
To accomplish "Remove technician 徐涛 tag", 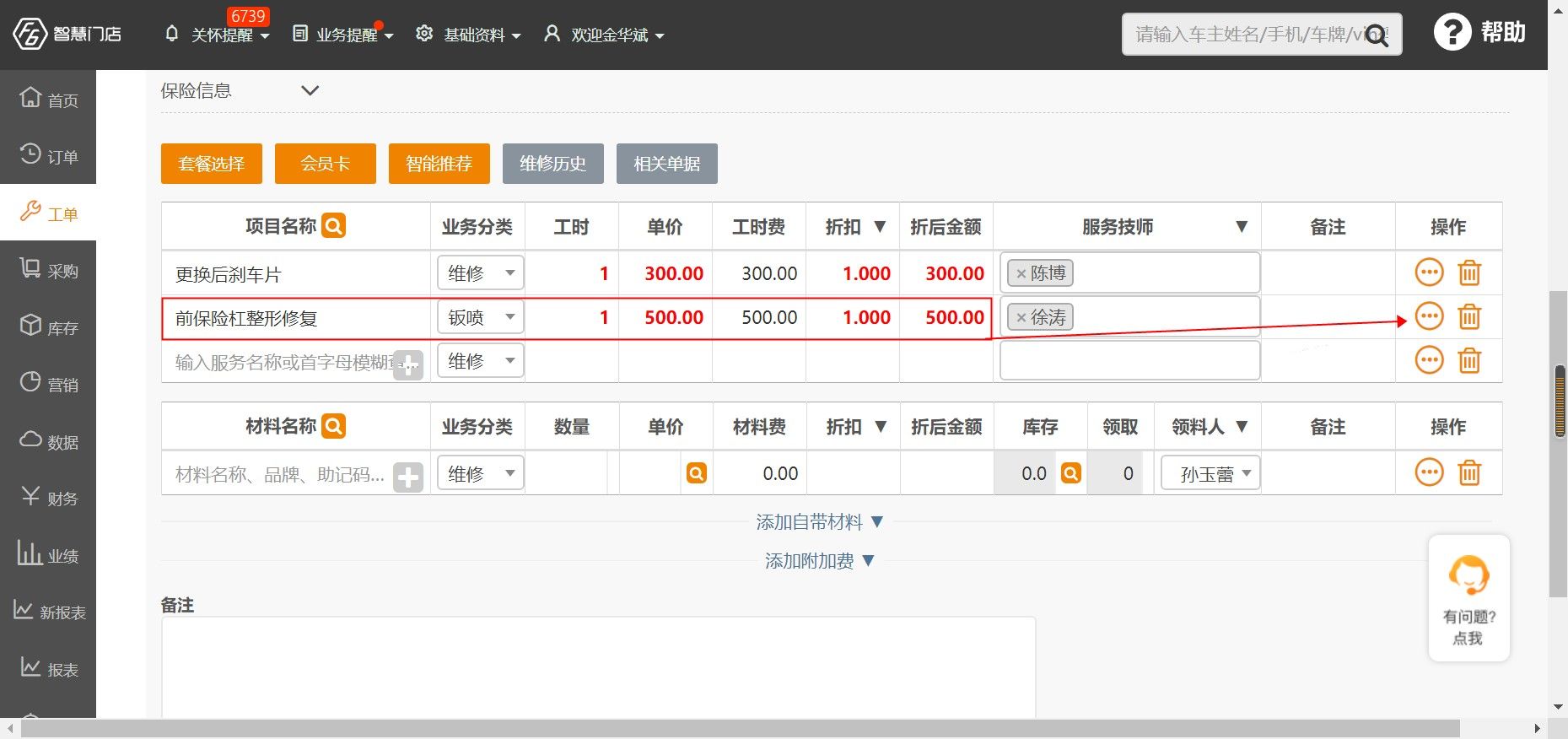I will click(x=1021, y=317).
